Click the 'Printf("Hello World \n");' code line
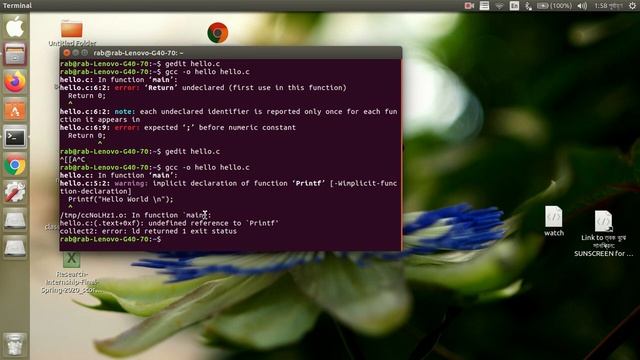The image size is (640, 360). point(120,199)
